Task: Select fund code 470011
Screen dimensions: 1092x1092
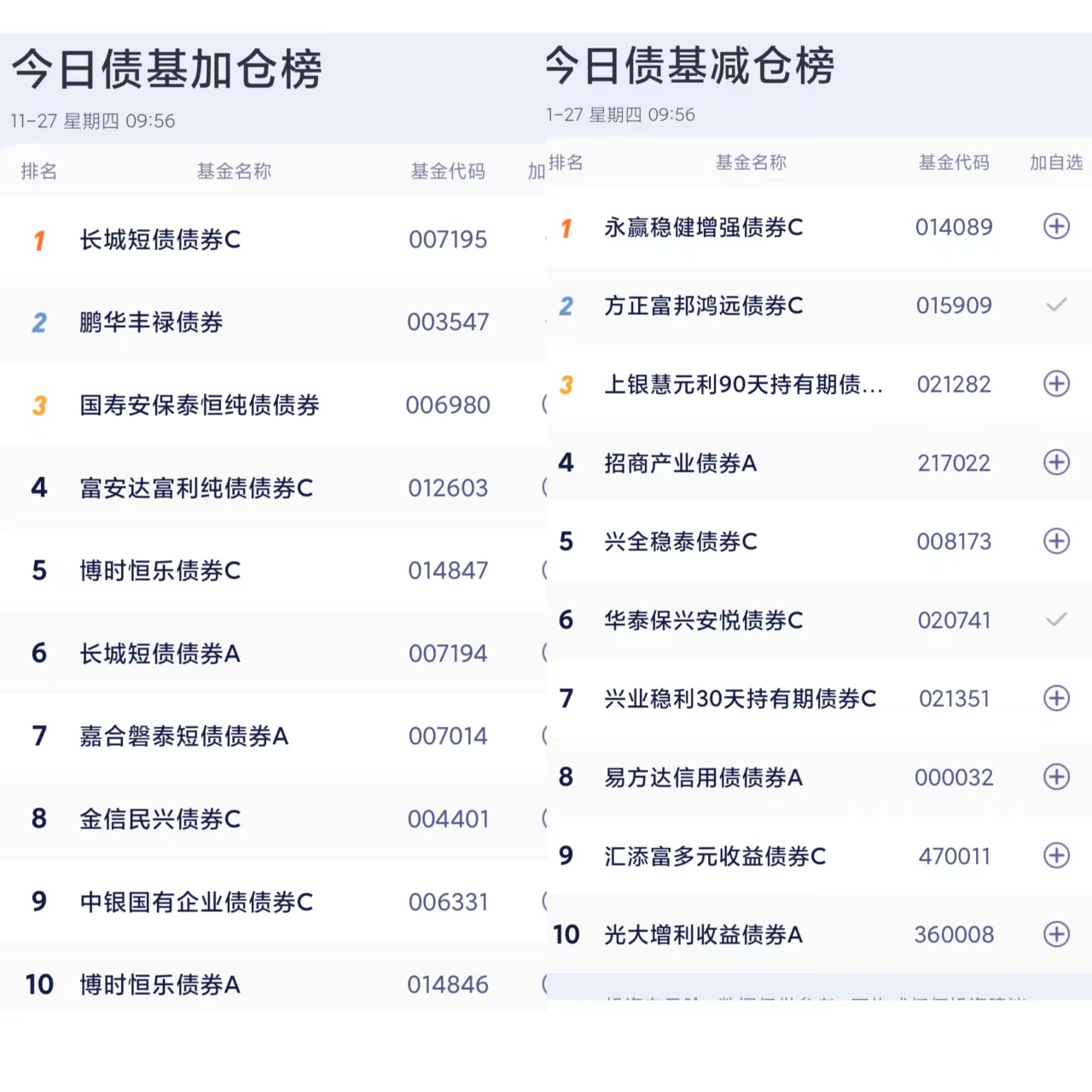Action: (954, 856)
